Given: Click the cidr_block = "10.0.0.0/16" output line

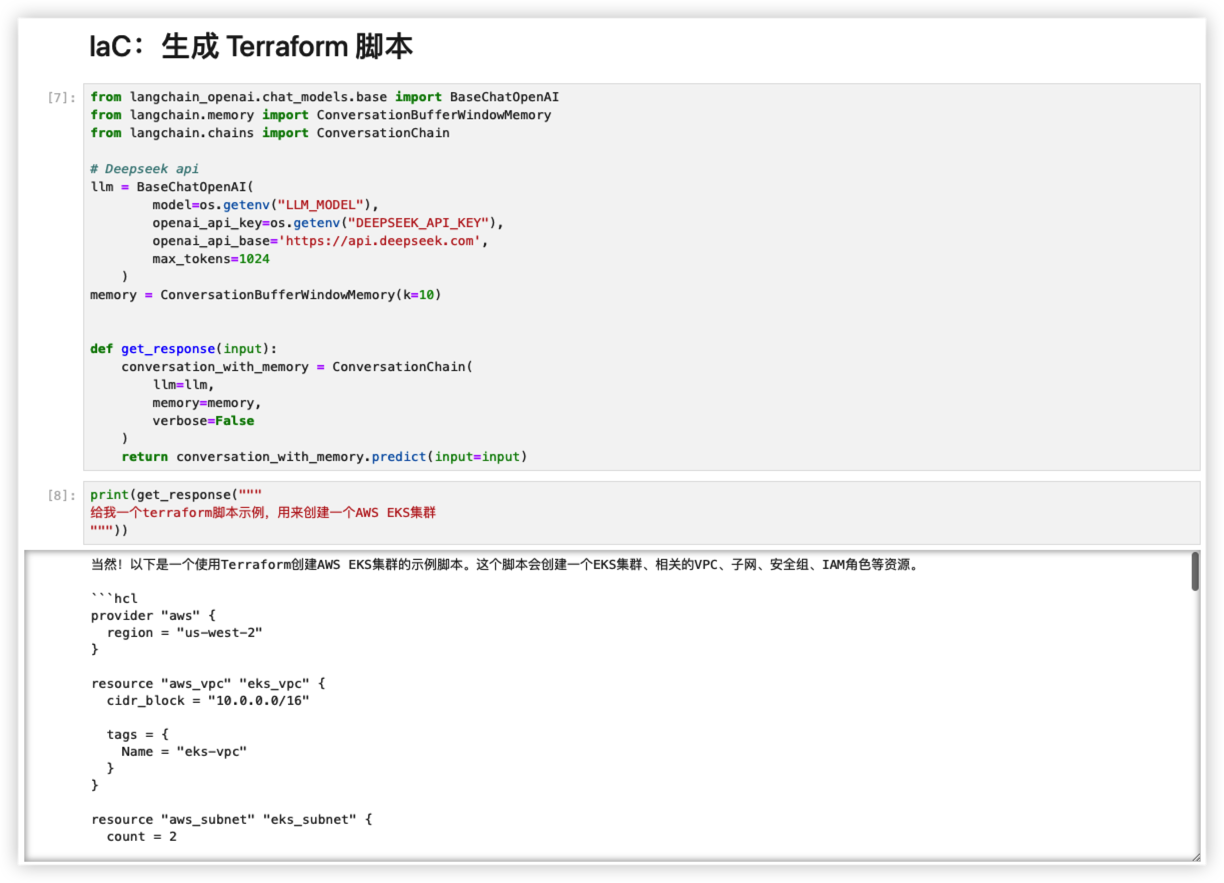Looking at the screenshot, I should [x=208, y=701].
